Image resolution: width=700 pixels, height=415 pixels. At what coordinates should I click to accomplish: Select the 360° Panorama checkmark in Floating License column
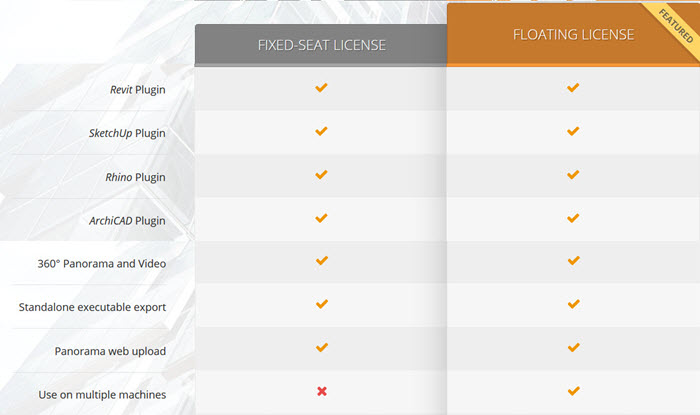[574, 261]
